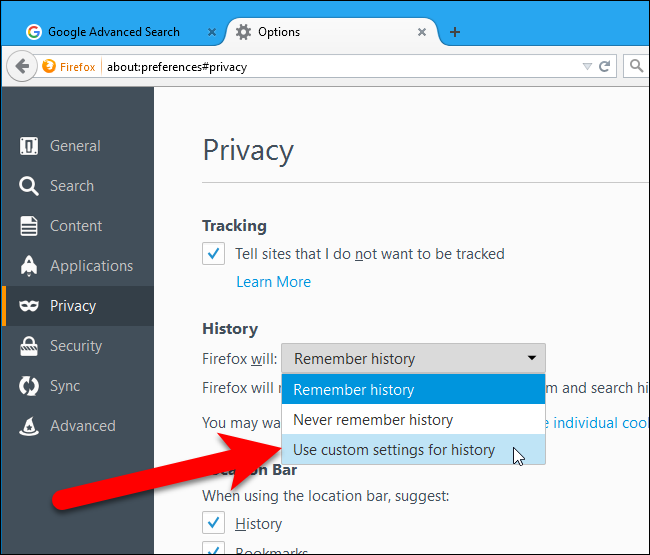Open the Security preferences pane

[x=77, y=346]
